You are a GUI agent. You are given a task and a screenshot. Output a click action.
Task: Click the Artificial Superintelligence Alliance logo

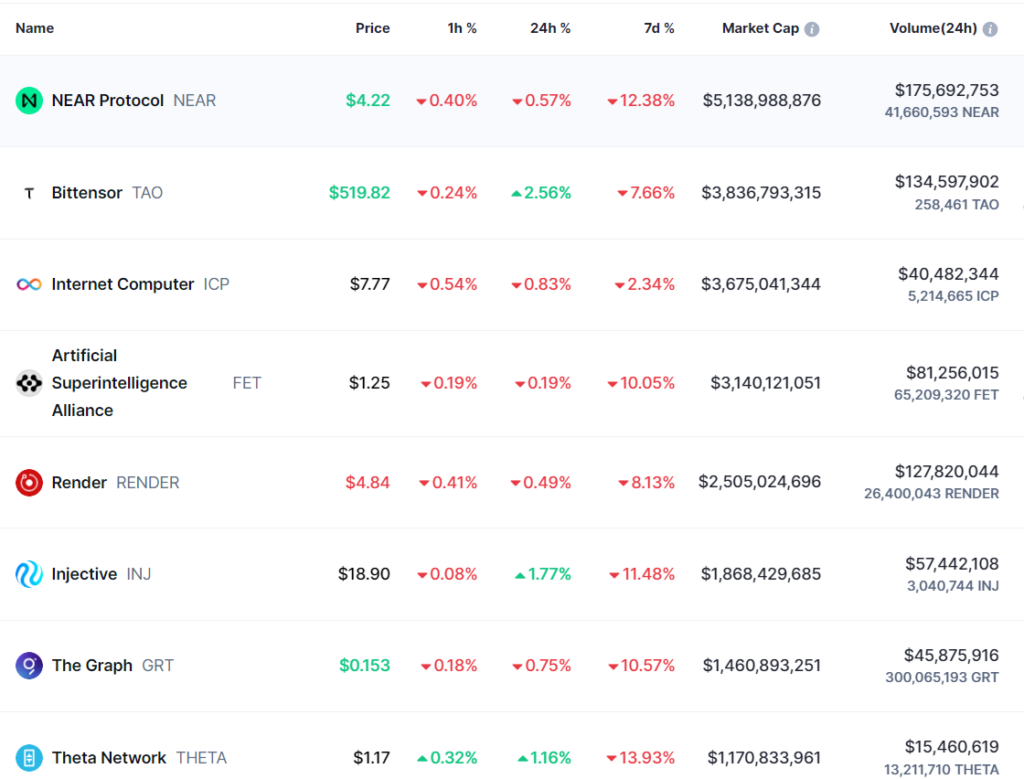point(29,383)
